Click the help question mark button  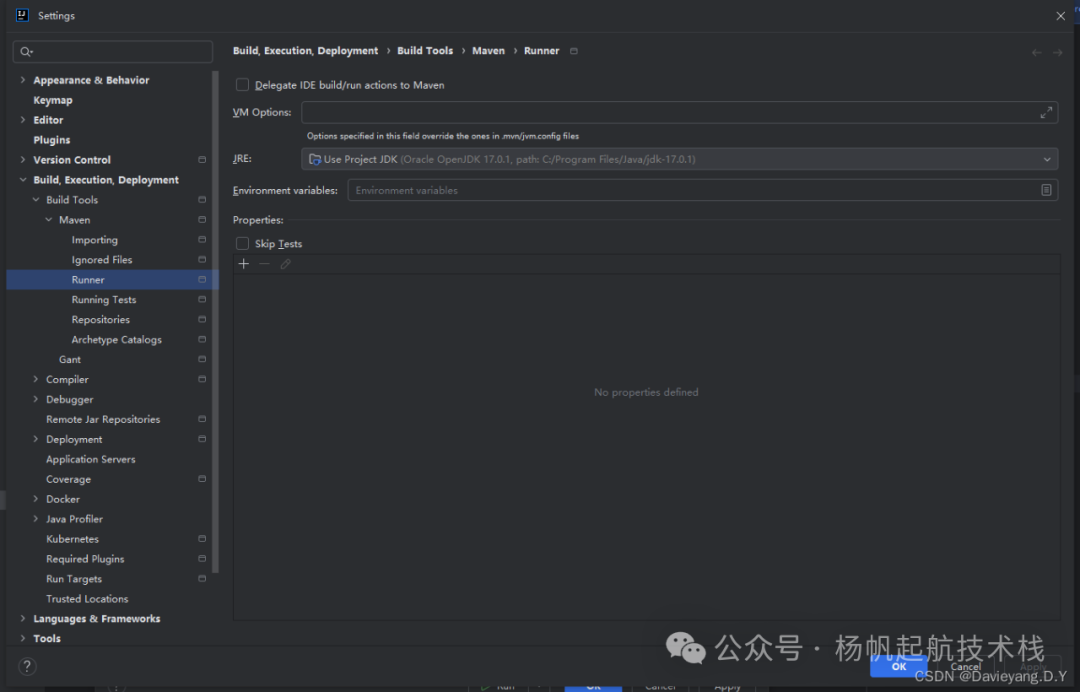coord(27,666)
